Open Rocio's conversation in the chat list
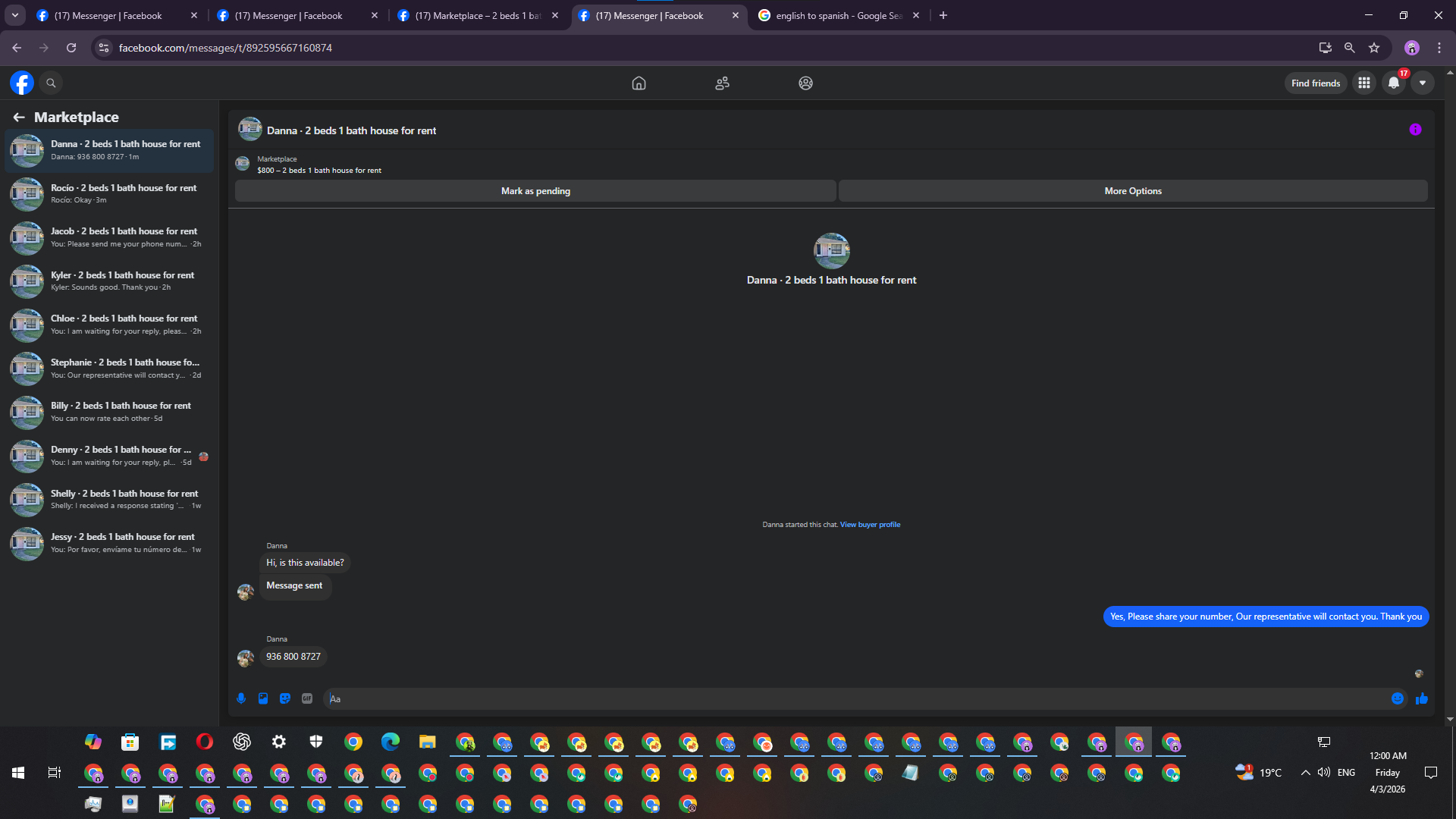Image resolution: width=1456 pixels, height=819 pixels. point(109,194)
